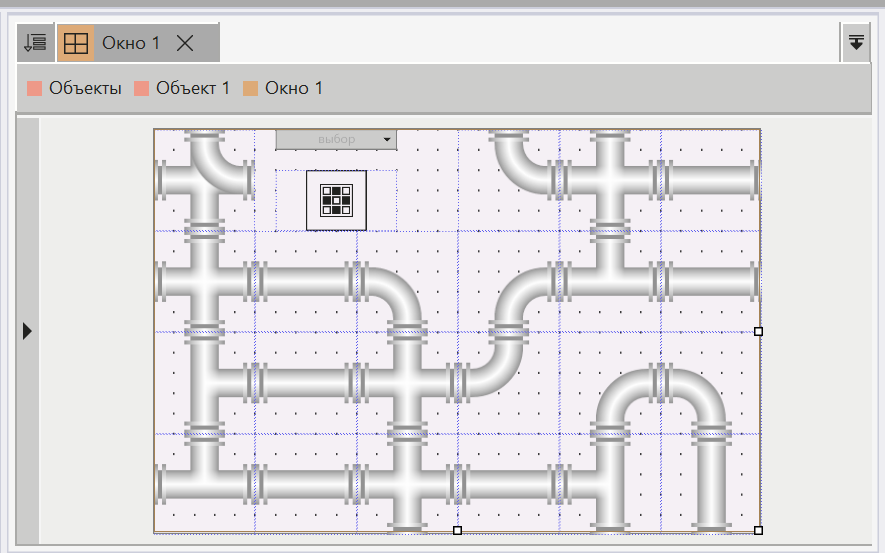This screenshot has width=885, height=553.
Task: Click the bottom-right corner resize handle
Action: coord(758,530)
